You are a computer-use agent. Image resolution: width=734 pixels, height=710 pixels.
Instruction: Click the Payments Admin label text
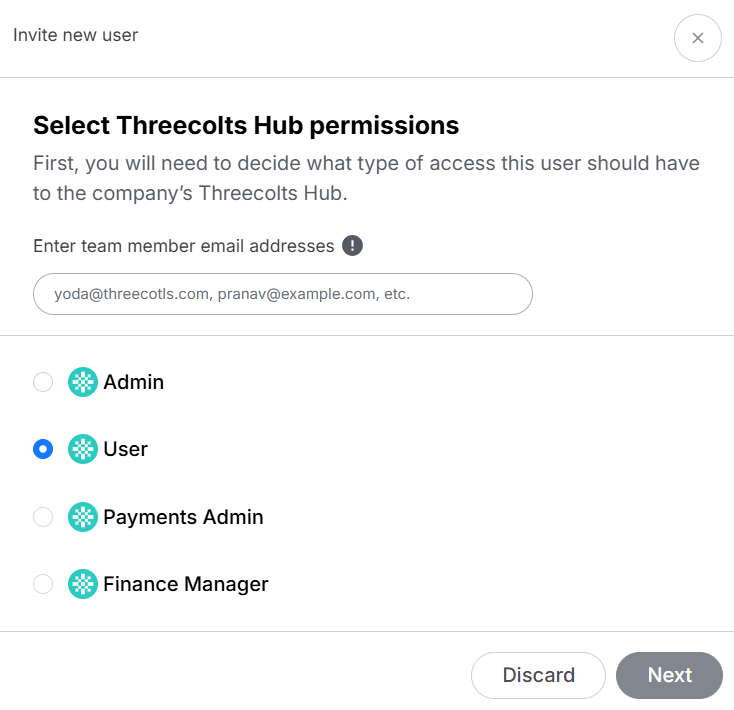click(183, 517)
